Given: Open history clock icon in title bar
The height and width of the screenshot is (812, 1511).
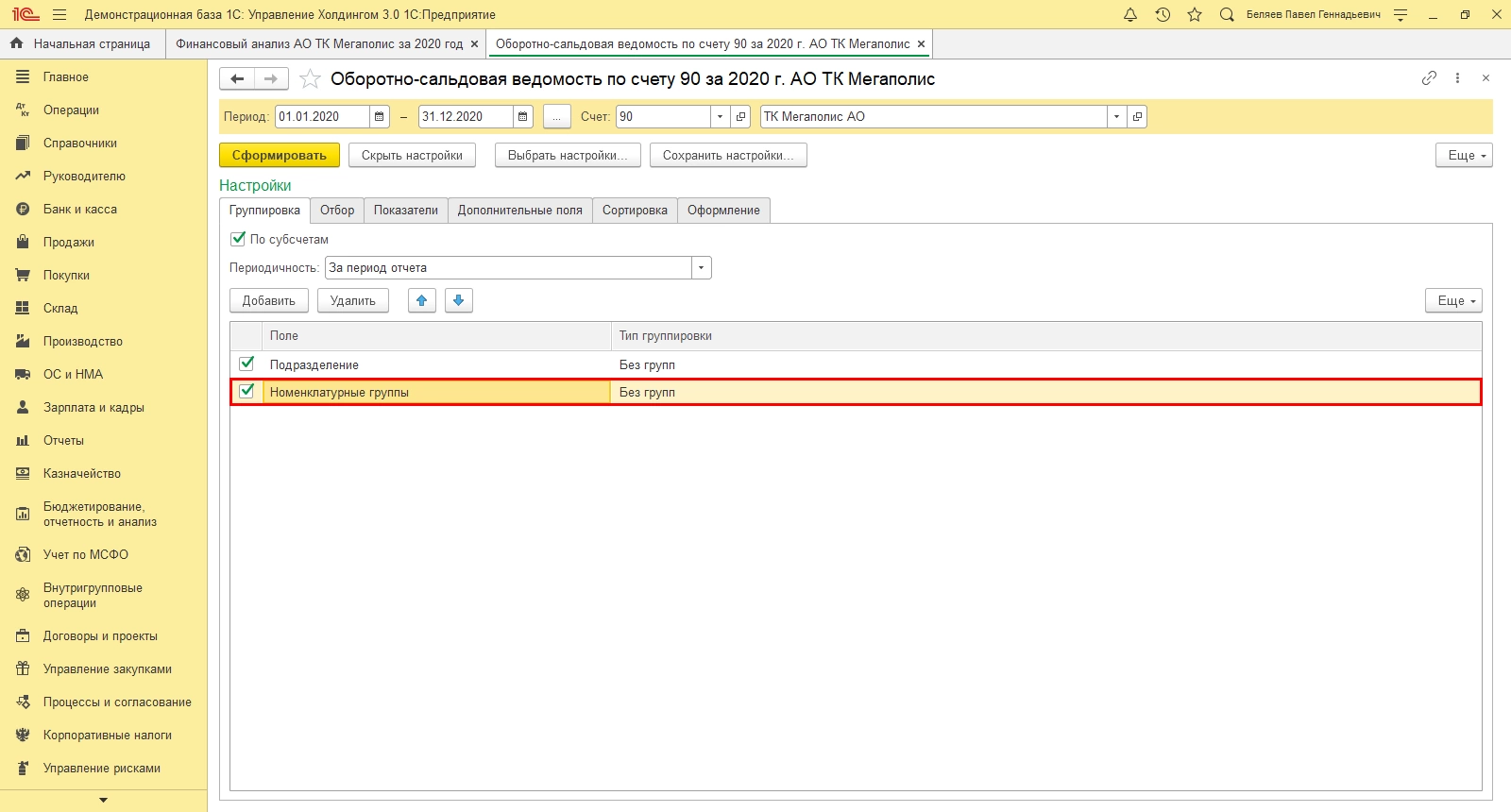Looking at the screenshot, I should (x=1163, y=14).
